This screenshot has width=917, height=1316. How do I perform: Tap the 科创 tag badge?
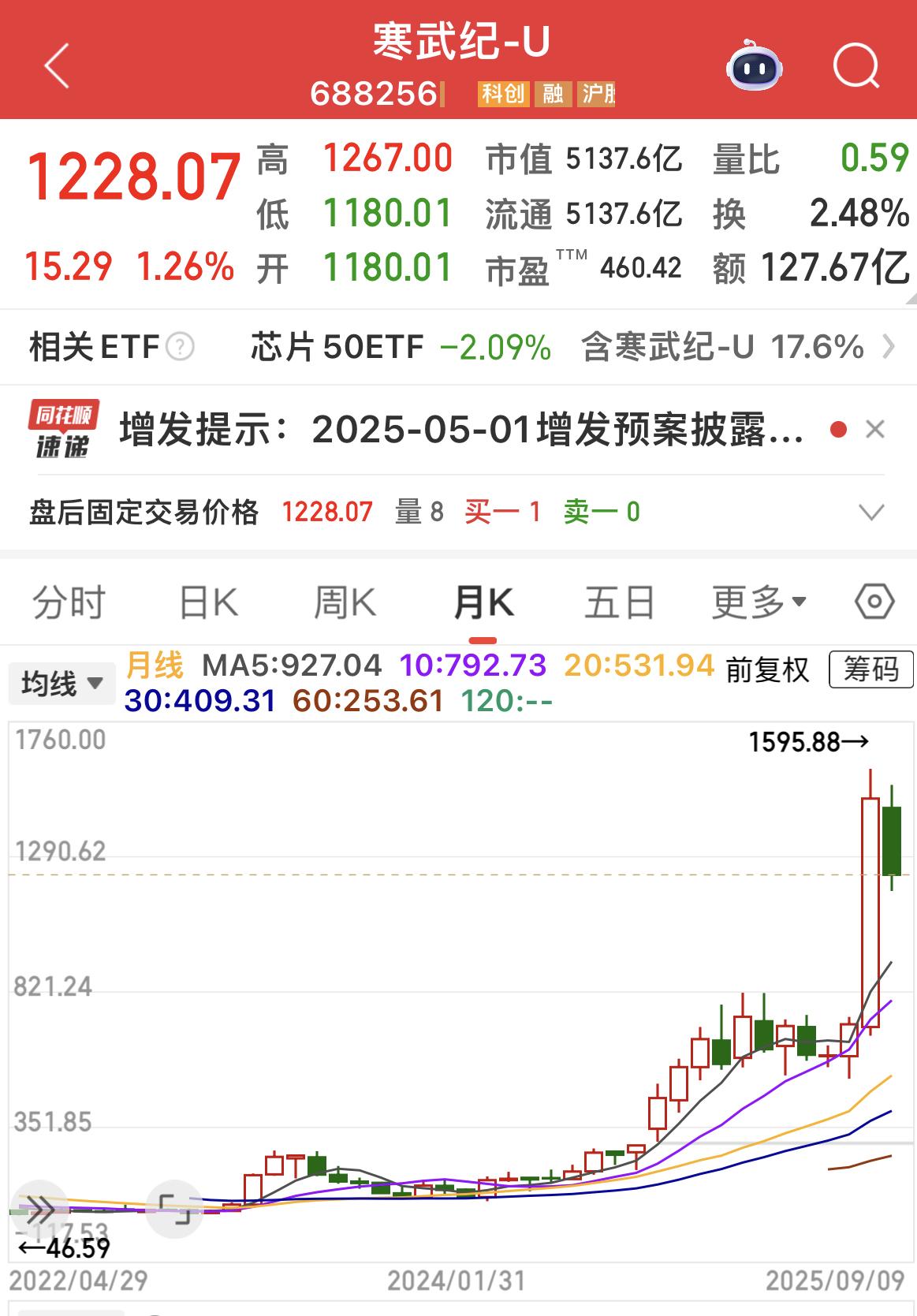503,94
